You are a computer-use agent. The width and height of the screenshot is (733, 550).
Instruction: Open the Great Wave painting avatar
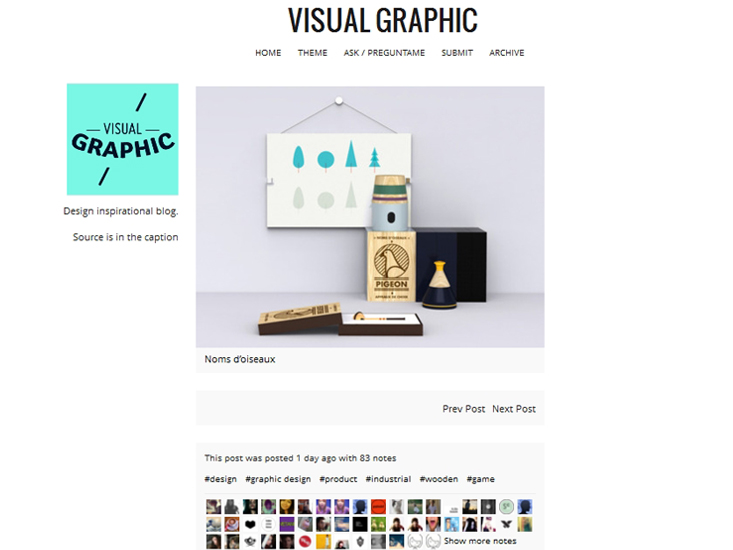tap(214, 524)
